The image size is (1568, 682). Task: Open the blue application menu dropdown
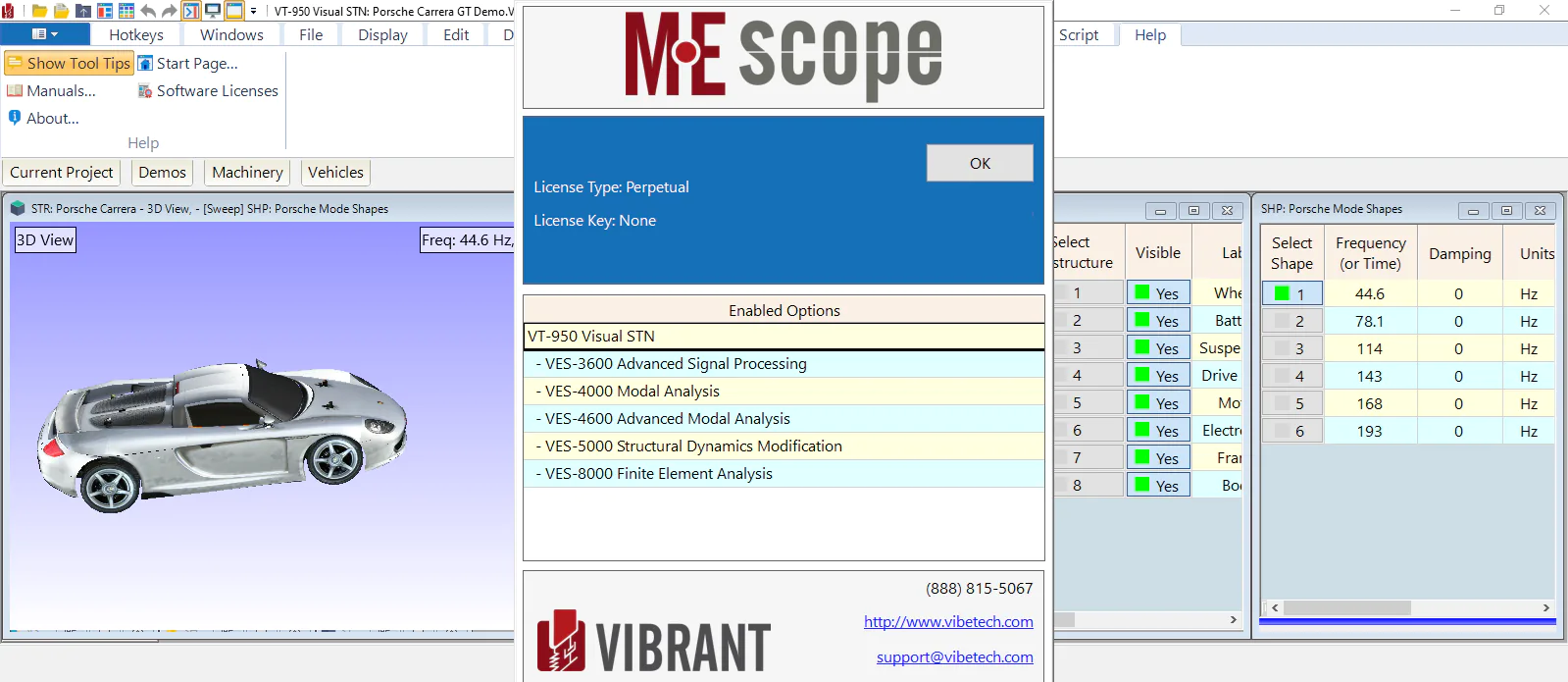tap(45, 34)
